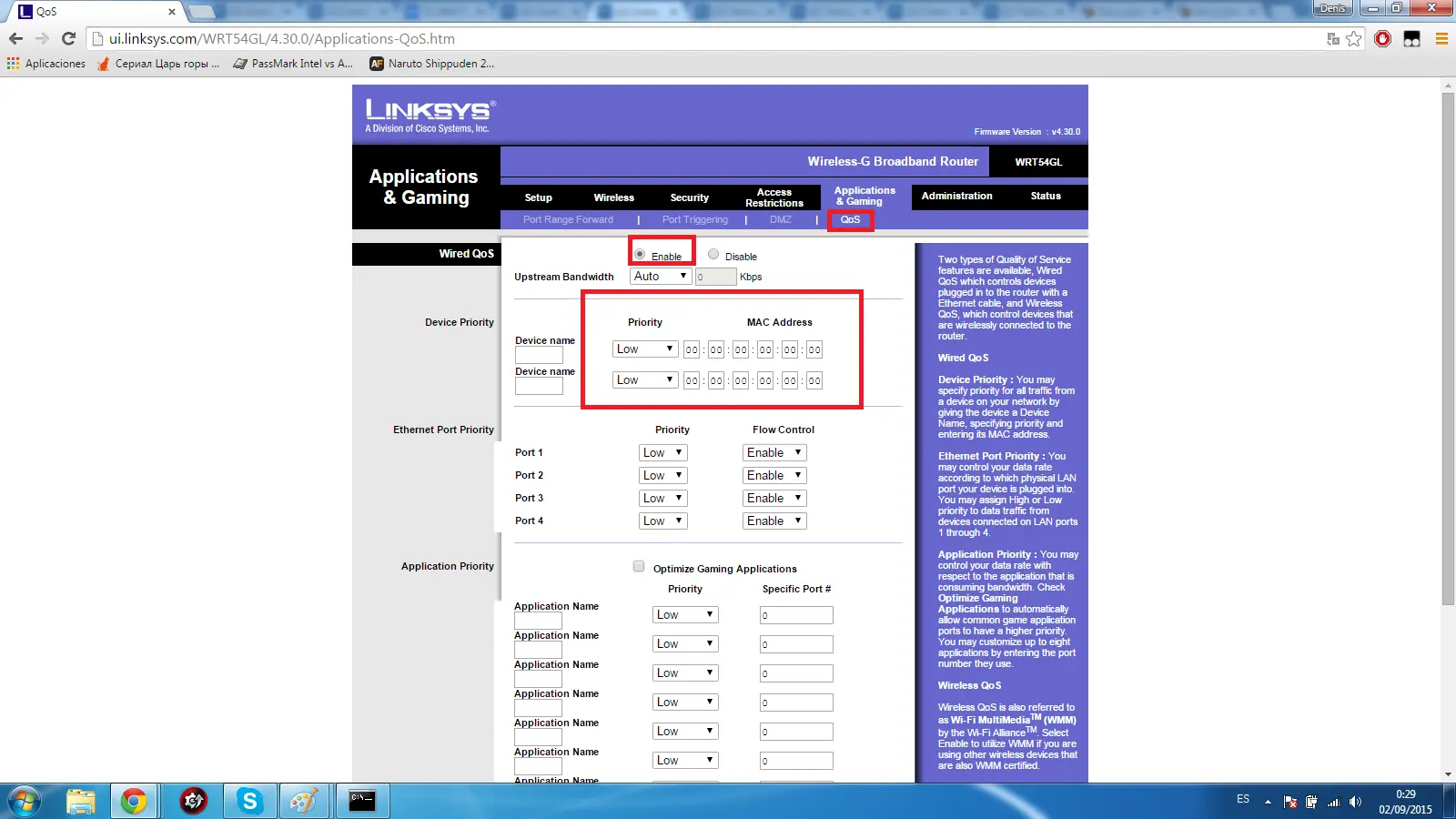Reload the Linksys QoS page
The image size is (1456, 819).
68,39
